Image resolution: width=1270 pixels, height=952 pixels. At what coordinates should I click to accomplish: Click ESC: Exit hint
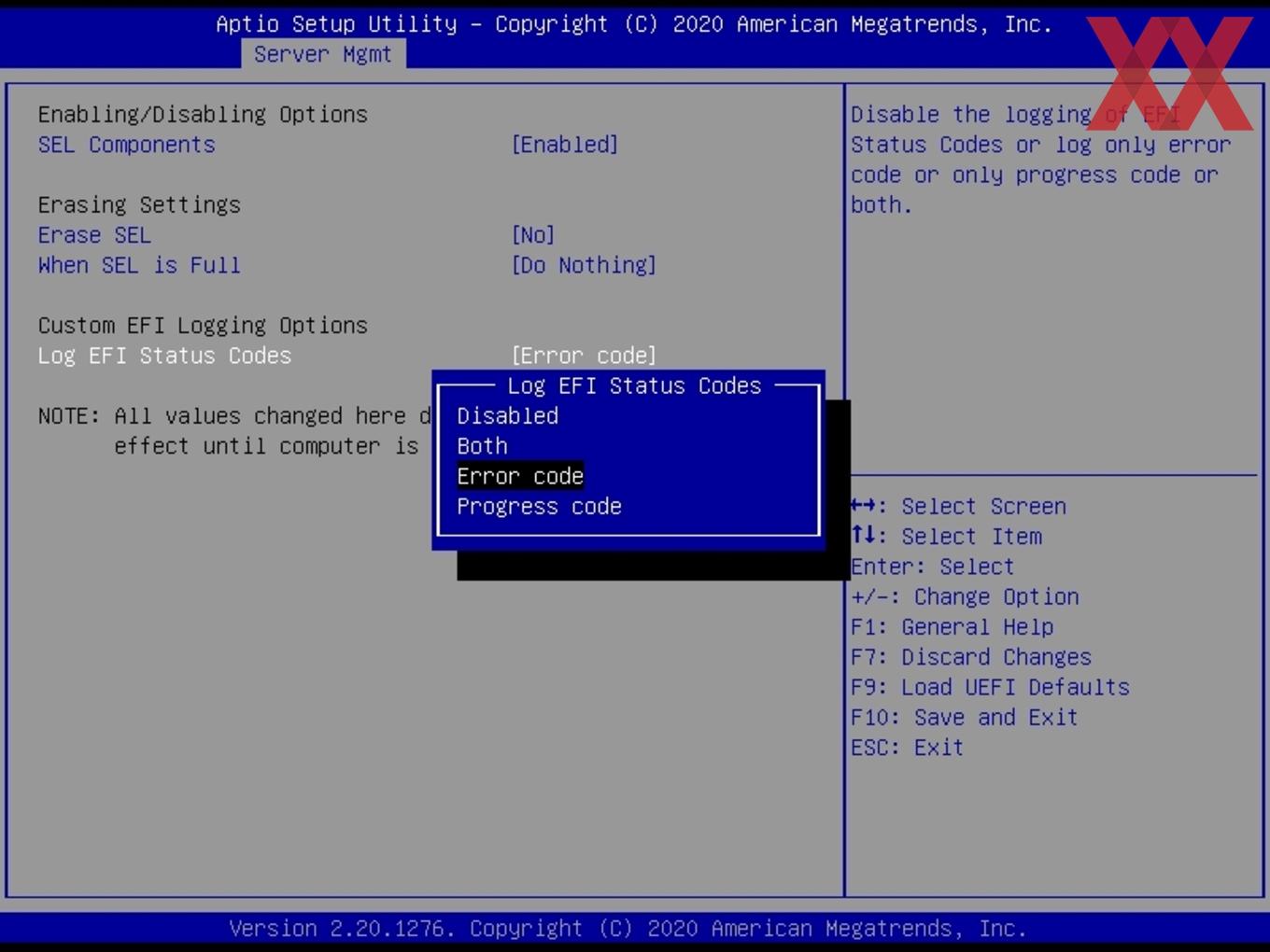click(908, 748)
